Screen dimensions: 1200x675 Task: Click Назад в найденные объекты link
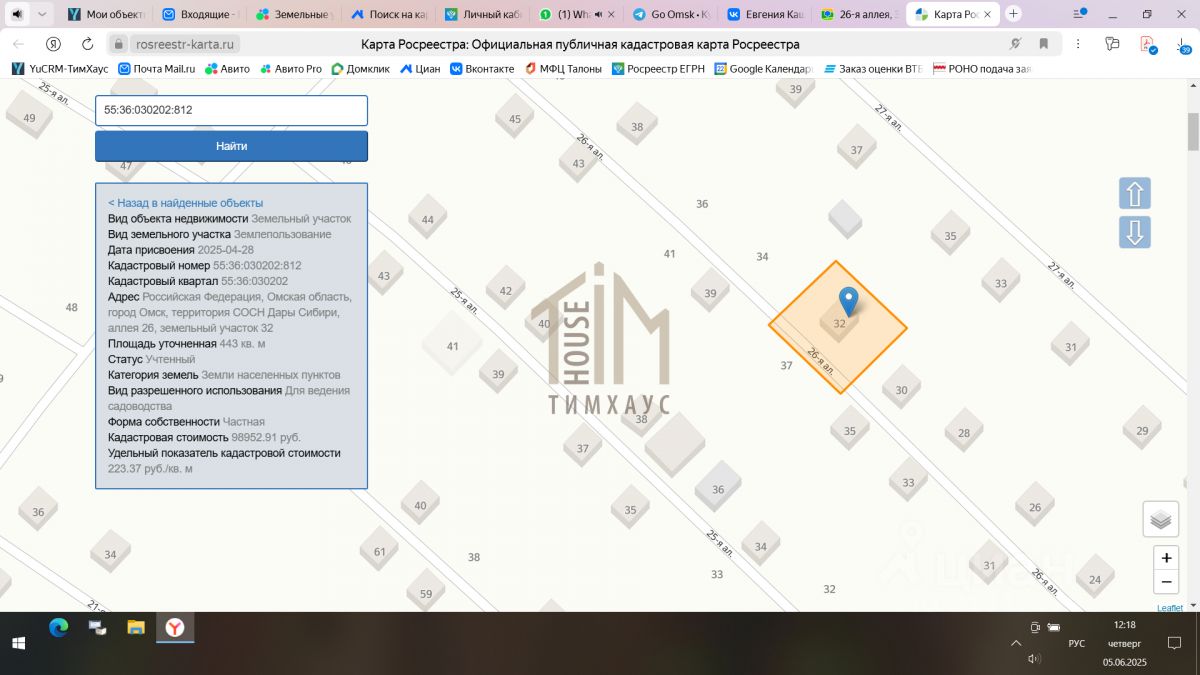[x=185, y=202]
